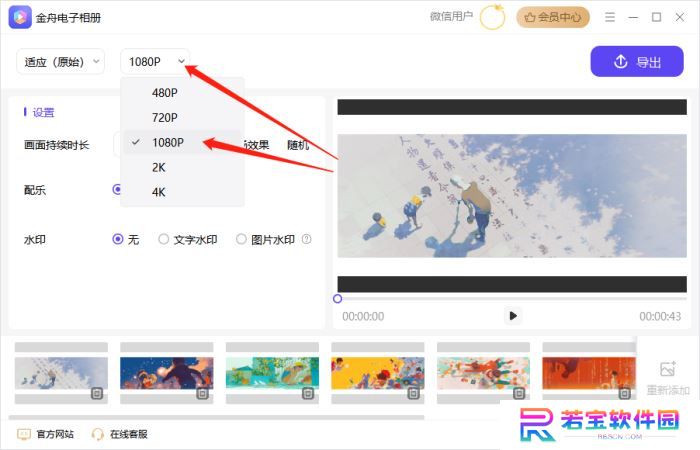The height and width of the screenshot is (450, 700).
Task: Click the 导出 export button
Action: (637, 62)
